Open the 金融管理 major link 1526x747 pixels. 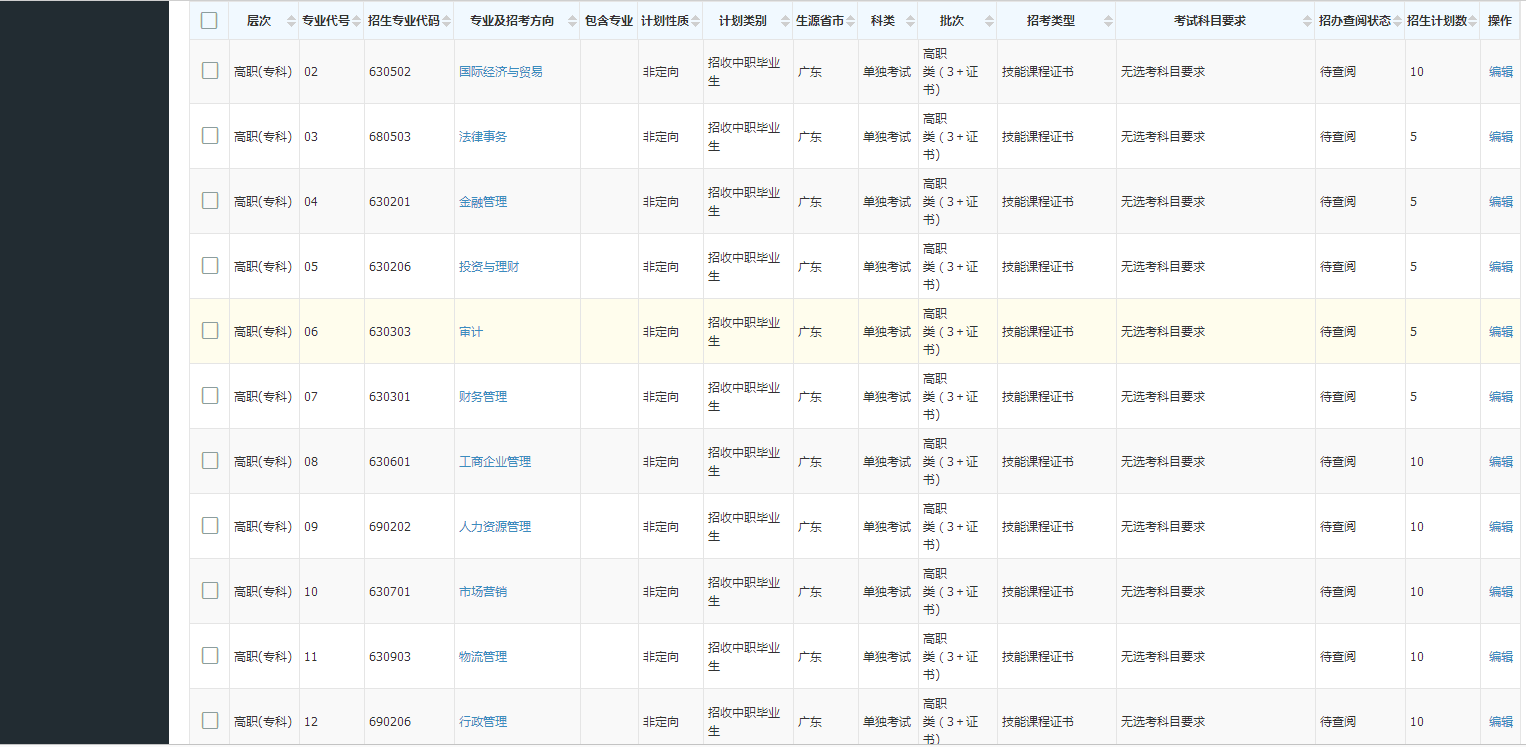click(x=483, y=202)
